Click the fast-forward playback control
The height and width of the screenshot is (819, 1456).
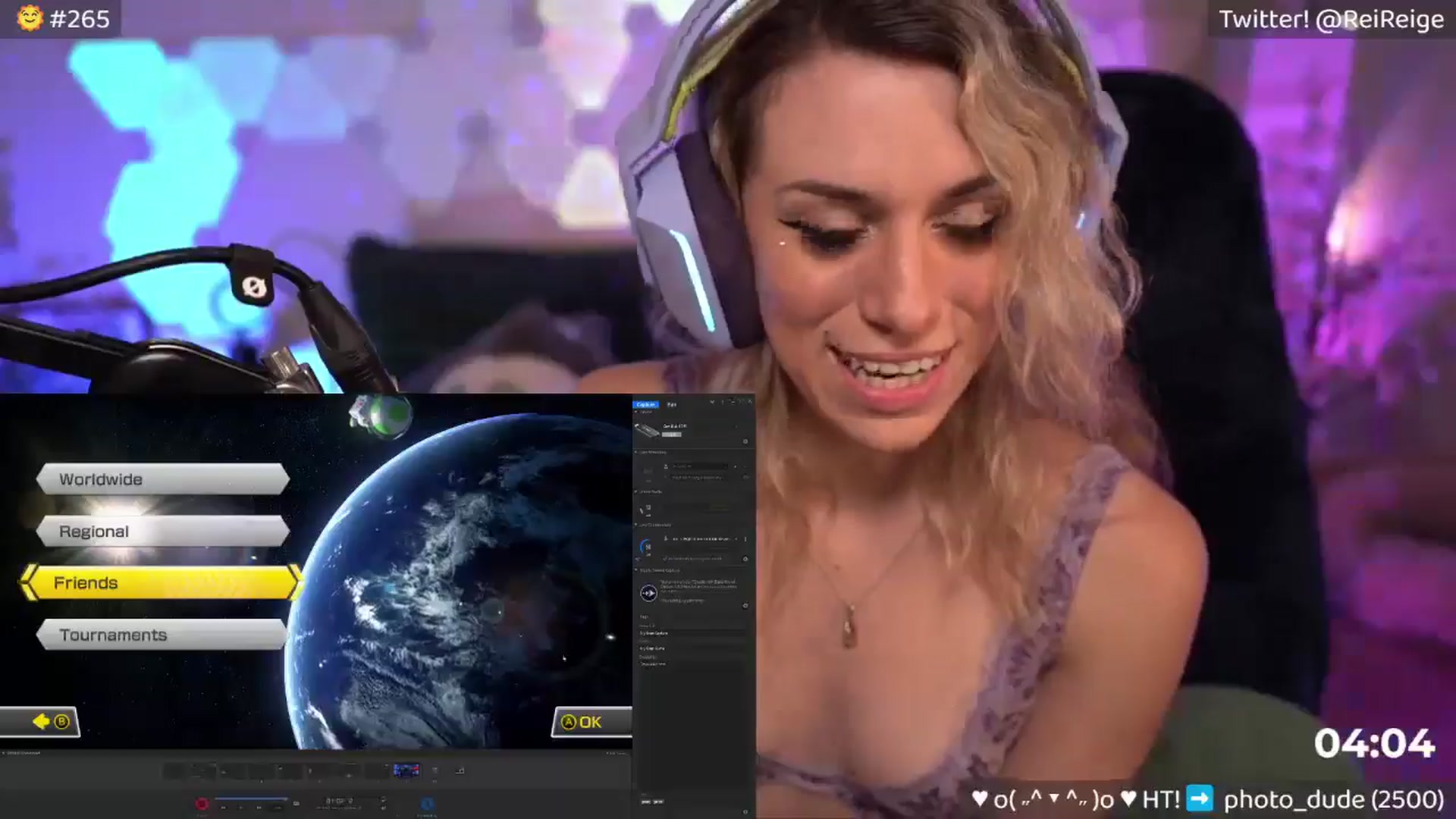pyautogui.click(x=259, y=808)
